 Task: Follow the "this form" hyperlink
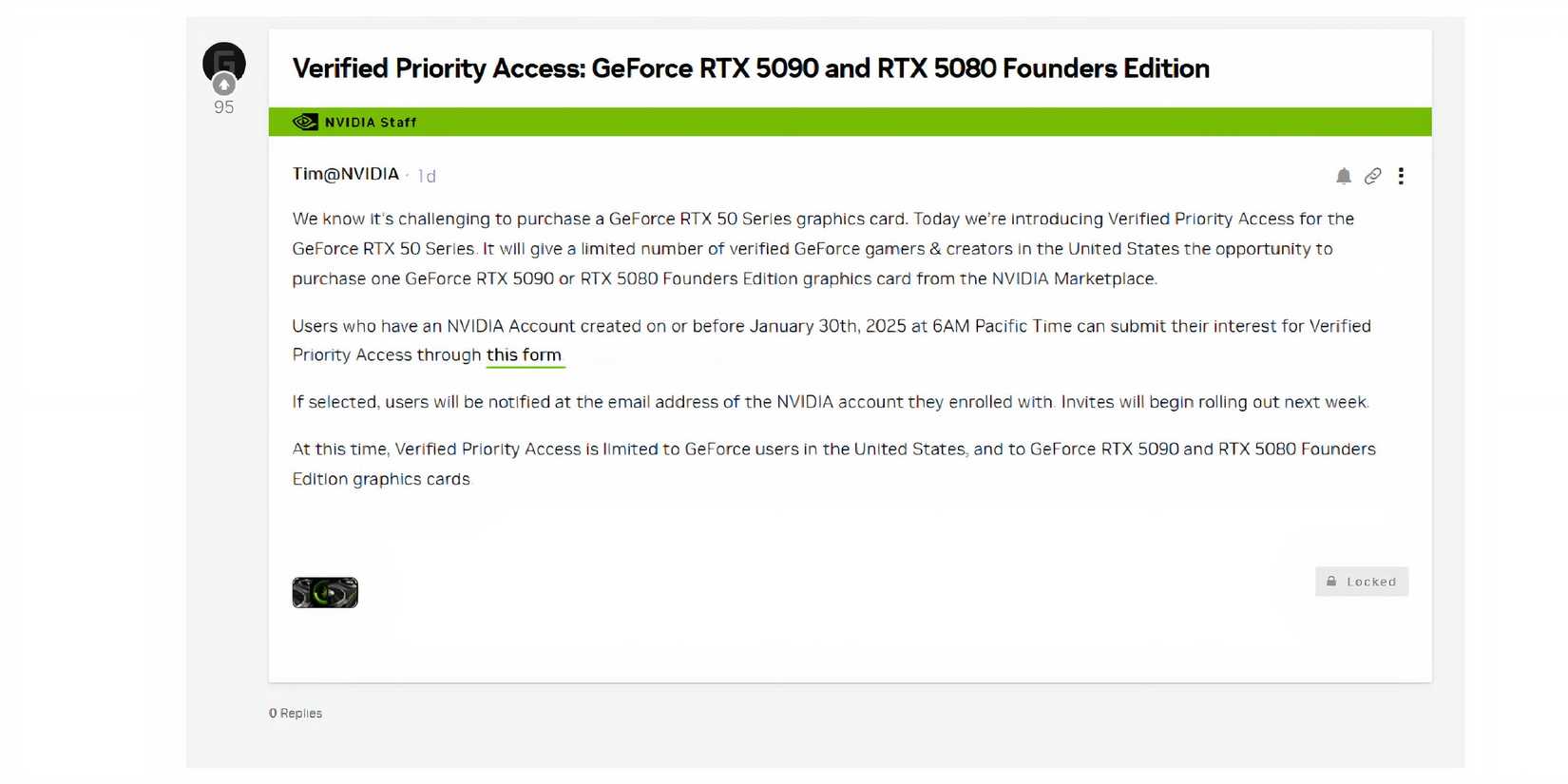point(524,355)
